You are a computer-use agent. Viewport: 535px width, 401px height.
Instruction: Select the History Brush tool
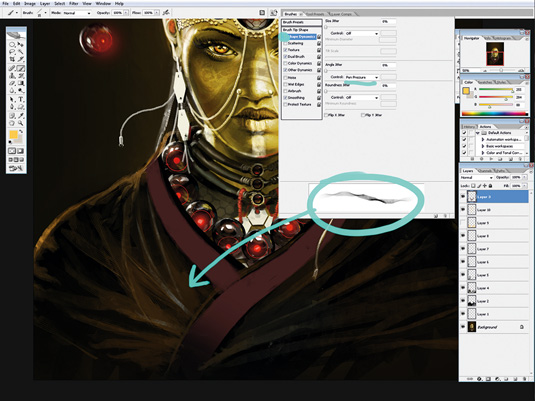[20, 76]
